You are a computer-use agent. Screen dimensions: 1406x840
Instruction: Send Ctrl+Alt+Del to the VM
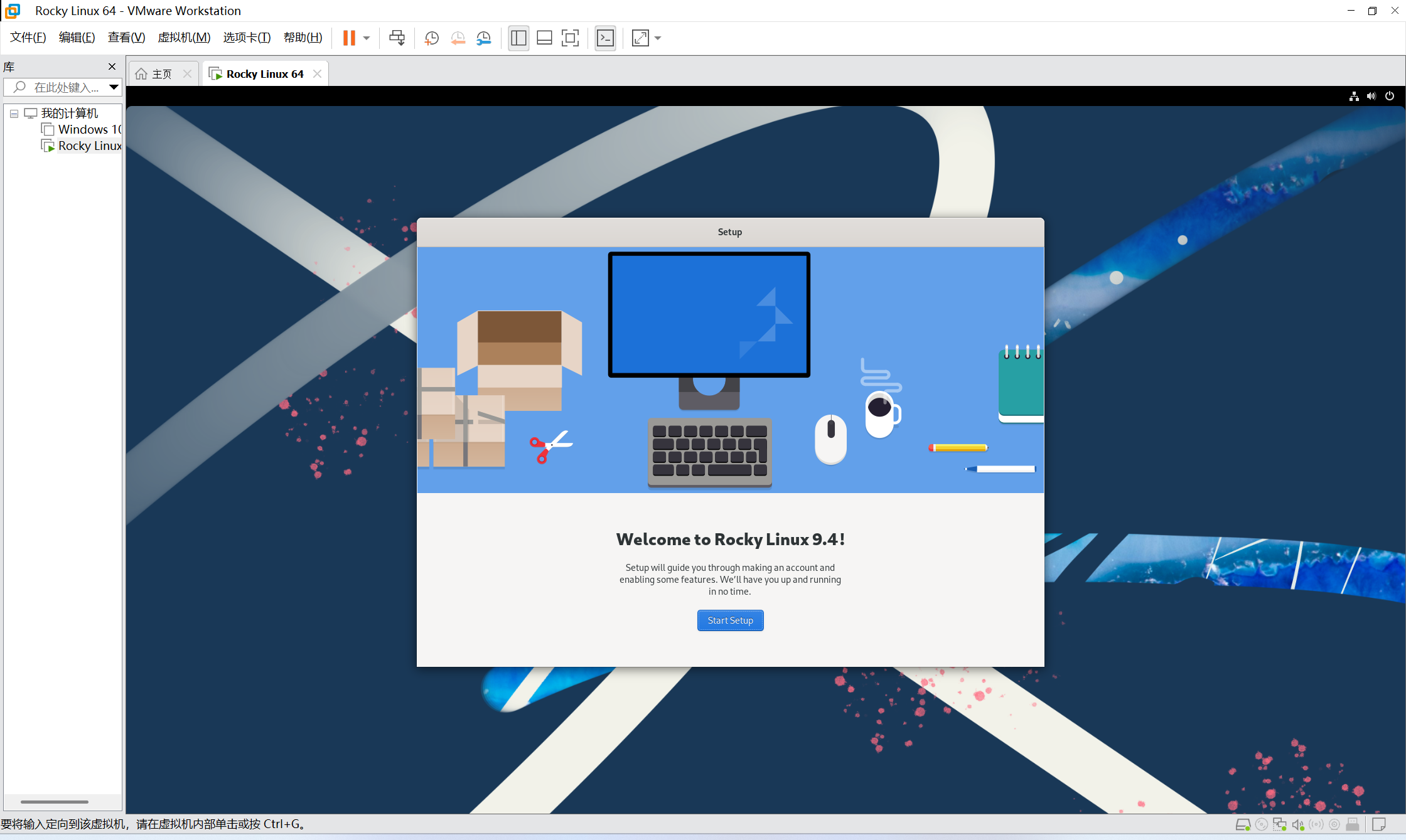pyautogui.click(x=397, y=38)
